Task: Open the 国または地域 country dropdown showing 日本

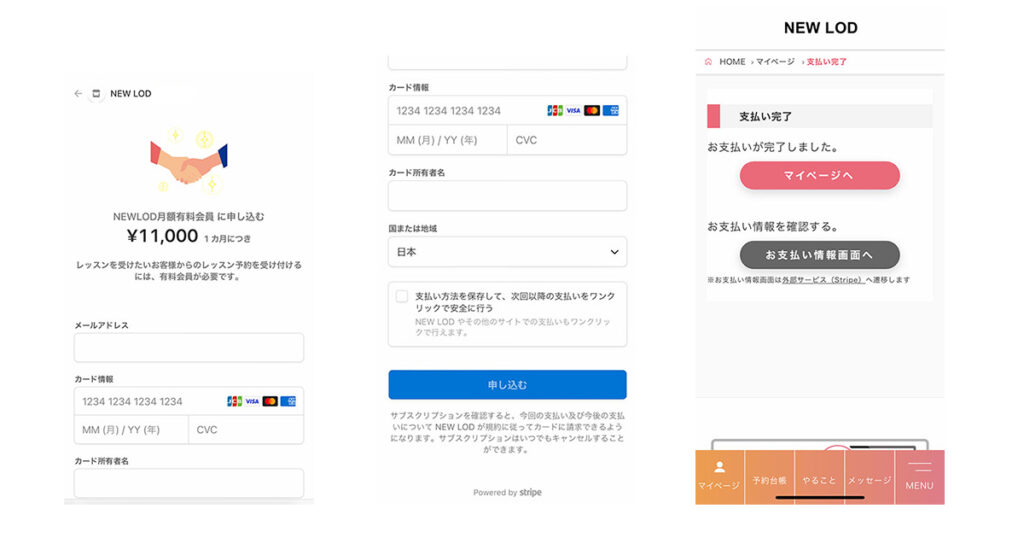Action: coord(507,252)
